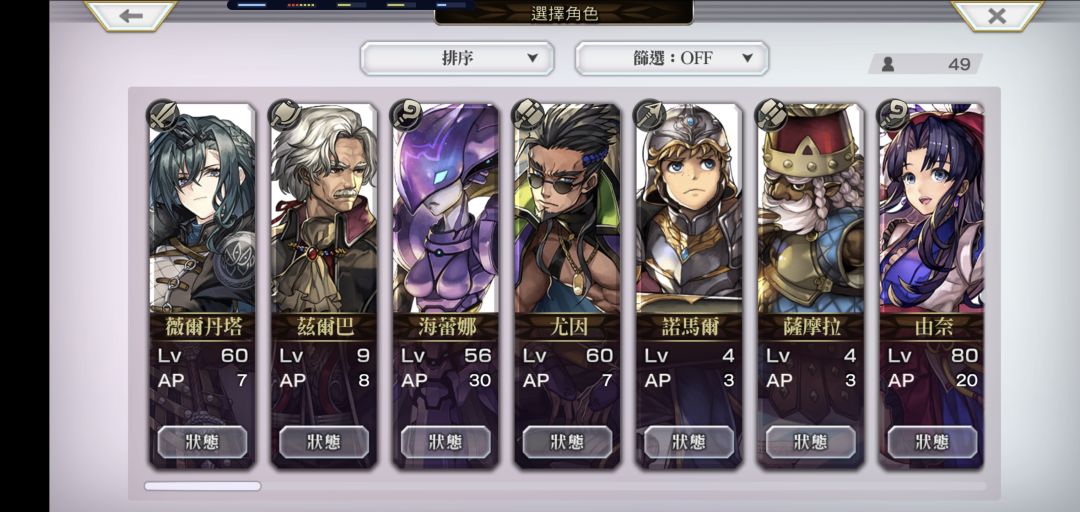
Task: Show 狀態 for 諾馬爾
Action: [689, 442]
